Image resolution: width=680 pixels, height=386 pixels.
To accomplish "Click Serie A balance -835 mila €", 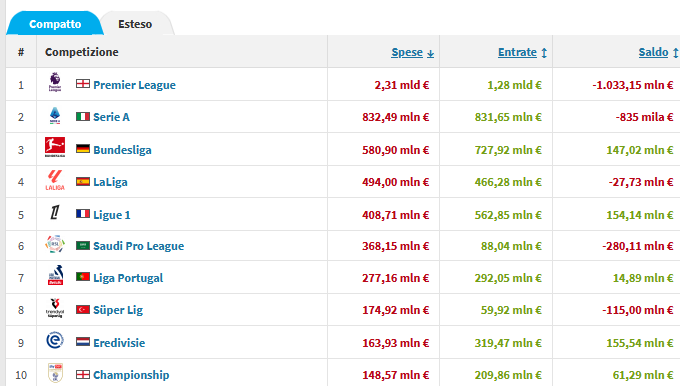I will [644, 117].
